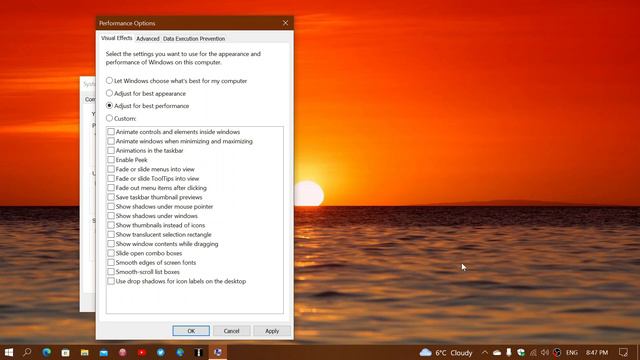Click the active System Properties taskbar icon

click(x=218, y=352)
